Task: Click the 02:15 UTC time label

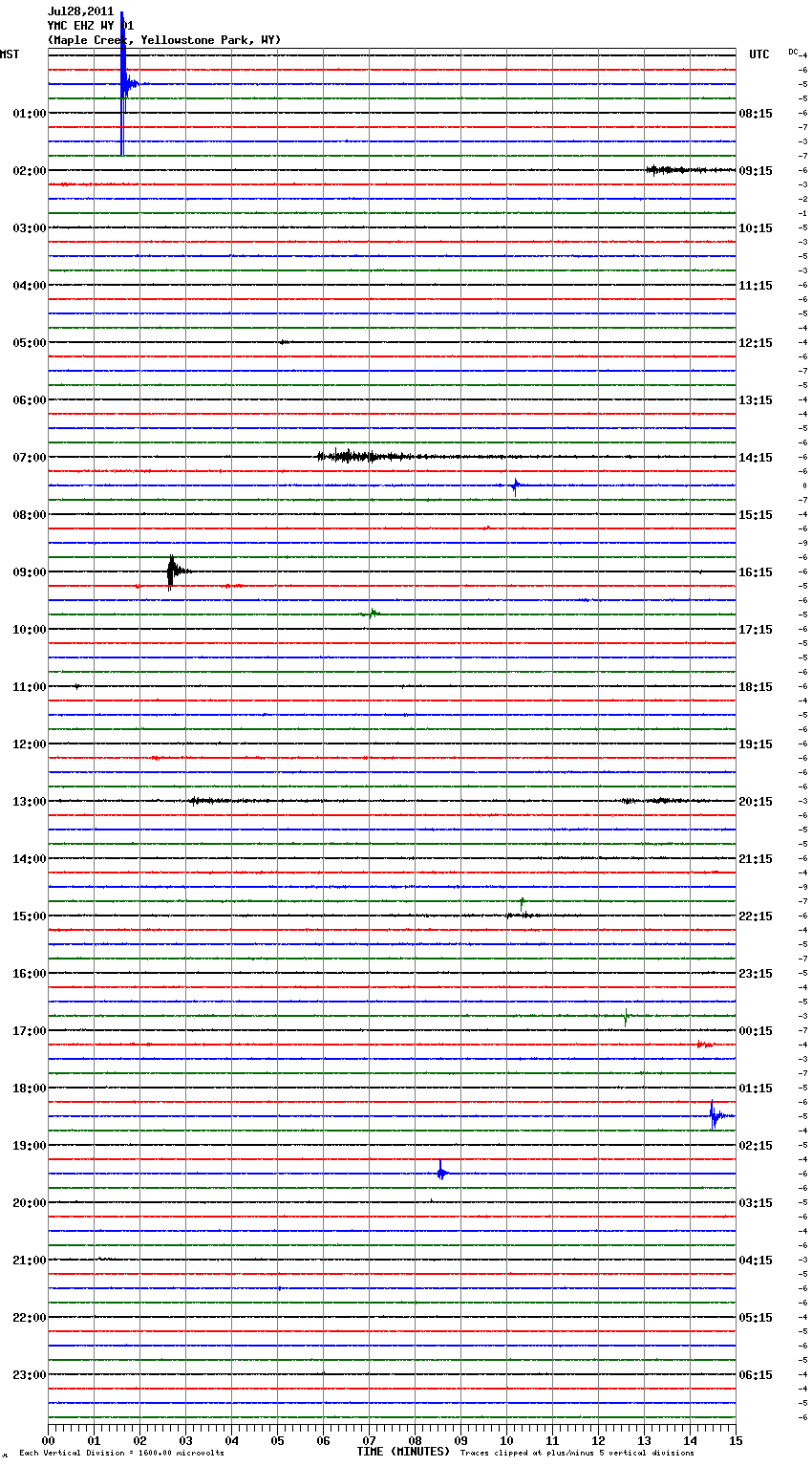Action: (x=756, y=1145)
